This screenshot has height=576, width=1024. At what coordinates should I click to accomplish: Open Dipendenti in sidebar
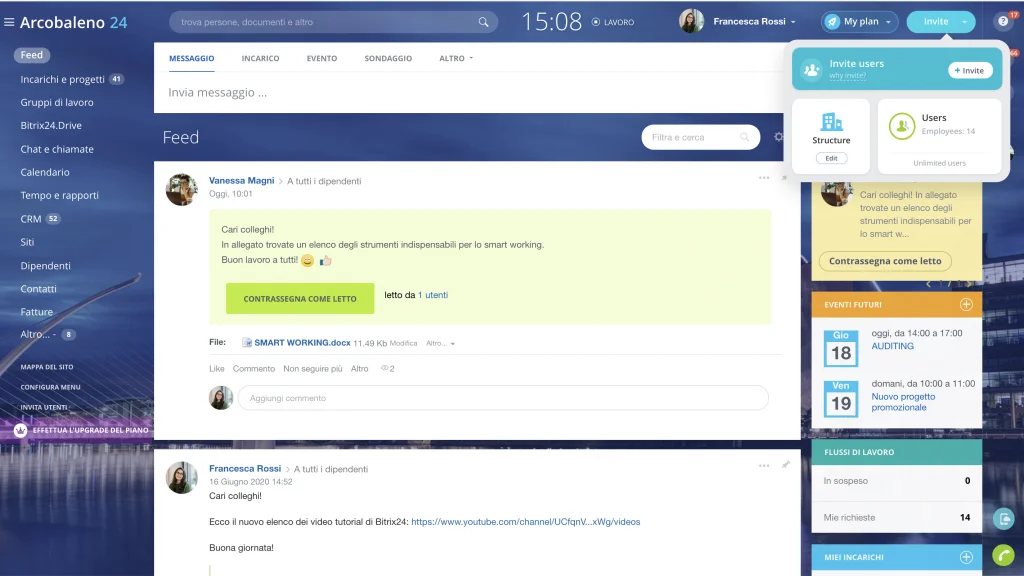click(45, 266)
